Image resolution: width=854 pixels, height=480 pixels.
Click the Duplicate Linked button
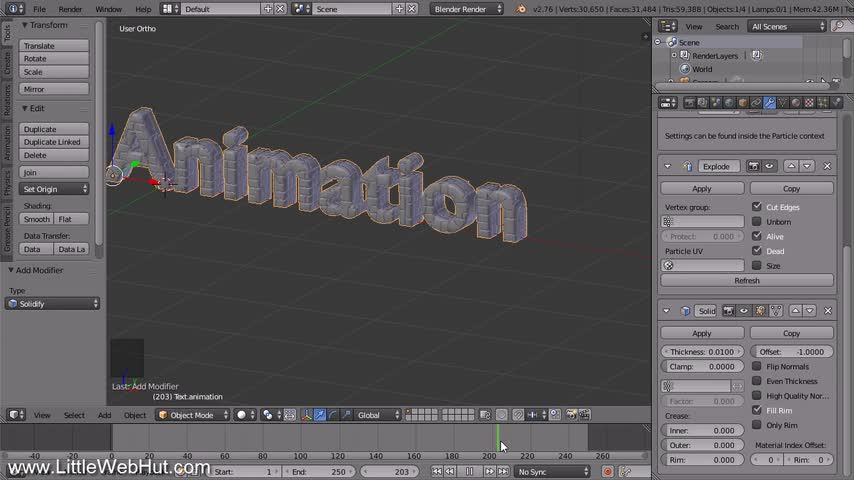[54, 142]
